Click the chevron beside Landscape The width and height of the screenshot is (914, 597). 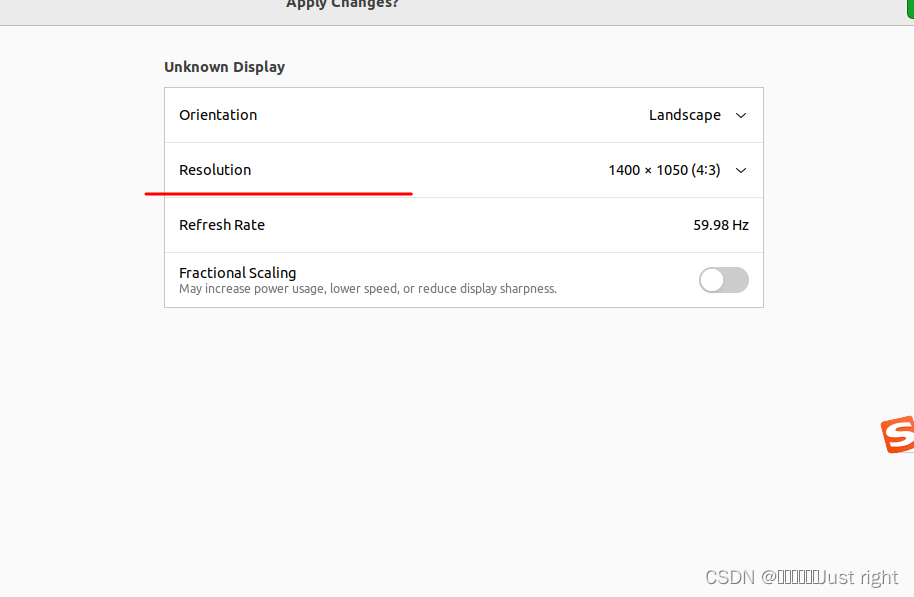[x=740, y=115]
